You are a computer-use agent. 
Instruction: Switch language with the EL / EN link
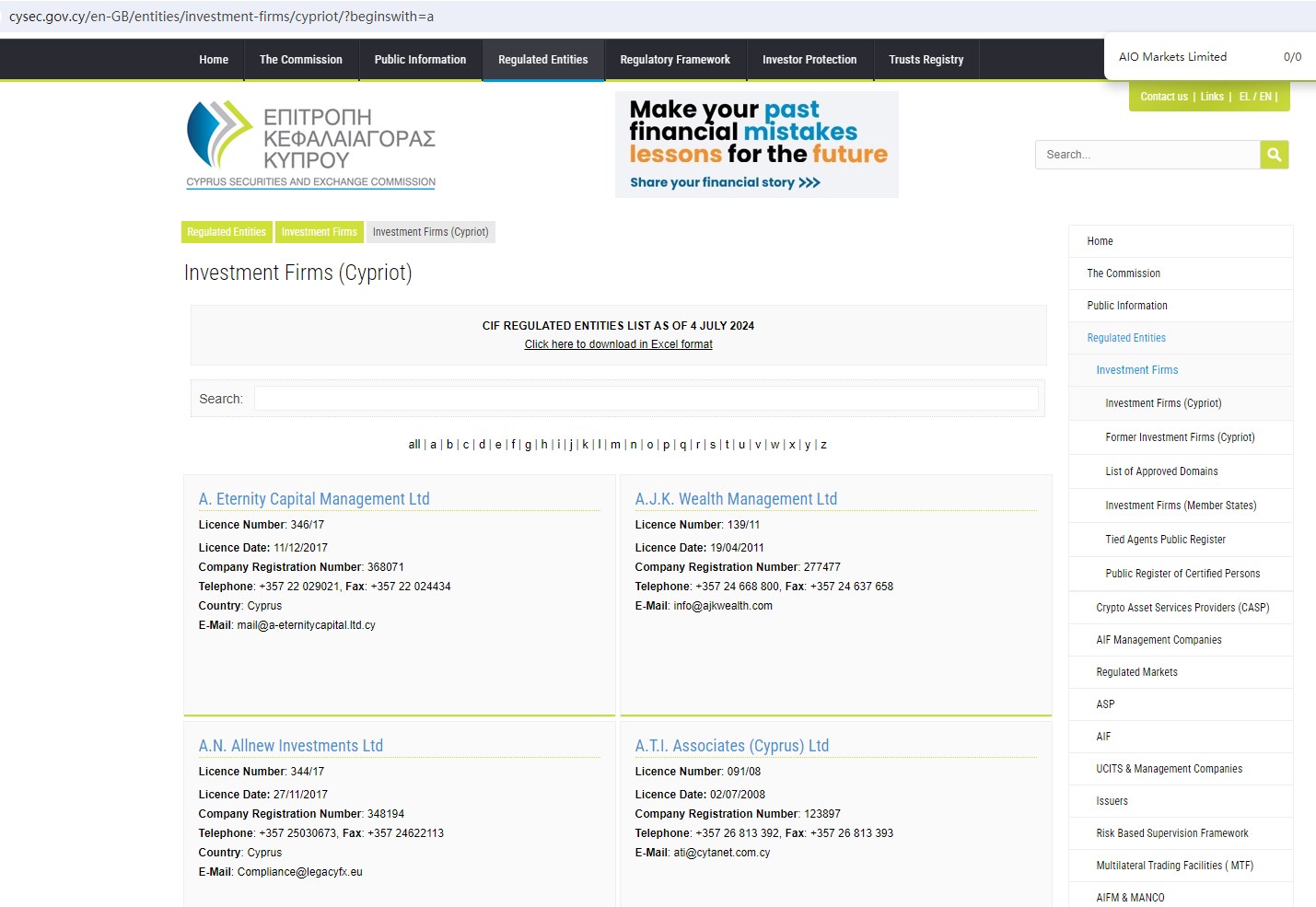click(1255, 97)
